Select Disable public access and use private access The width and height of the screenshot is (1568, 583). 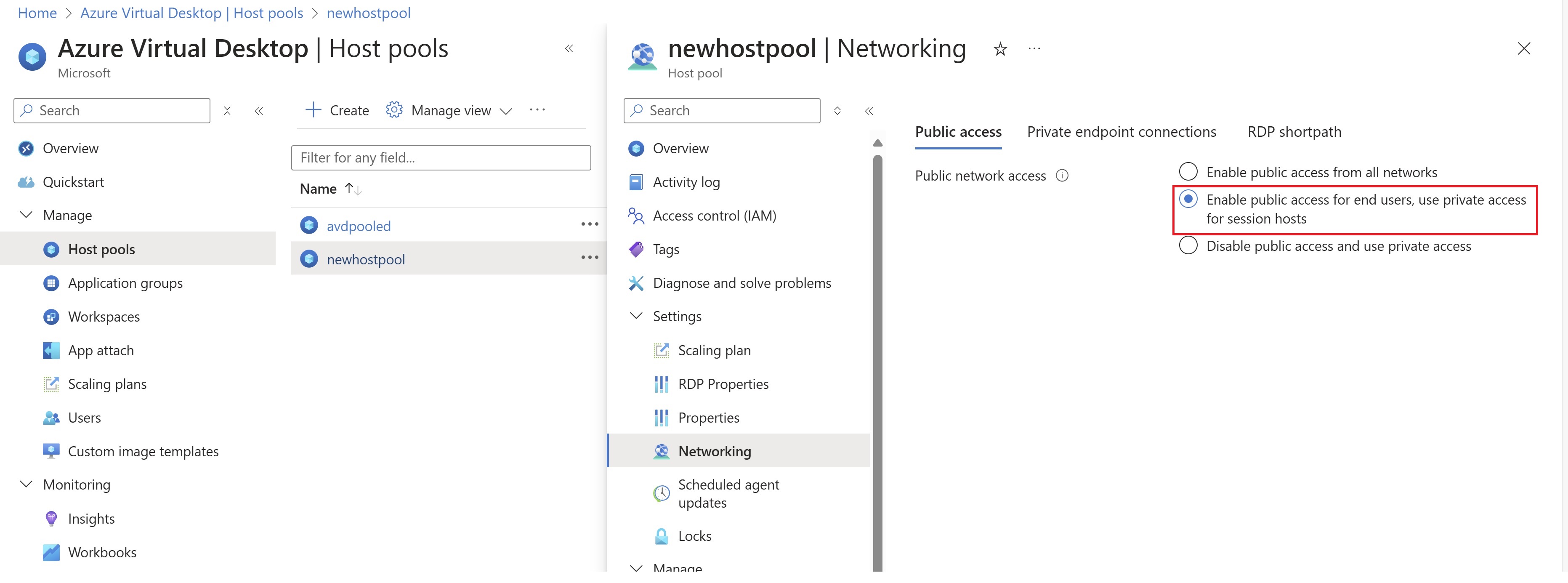click(1188, 246)
